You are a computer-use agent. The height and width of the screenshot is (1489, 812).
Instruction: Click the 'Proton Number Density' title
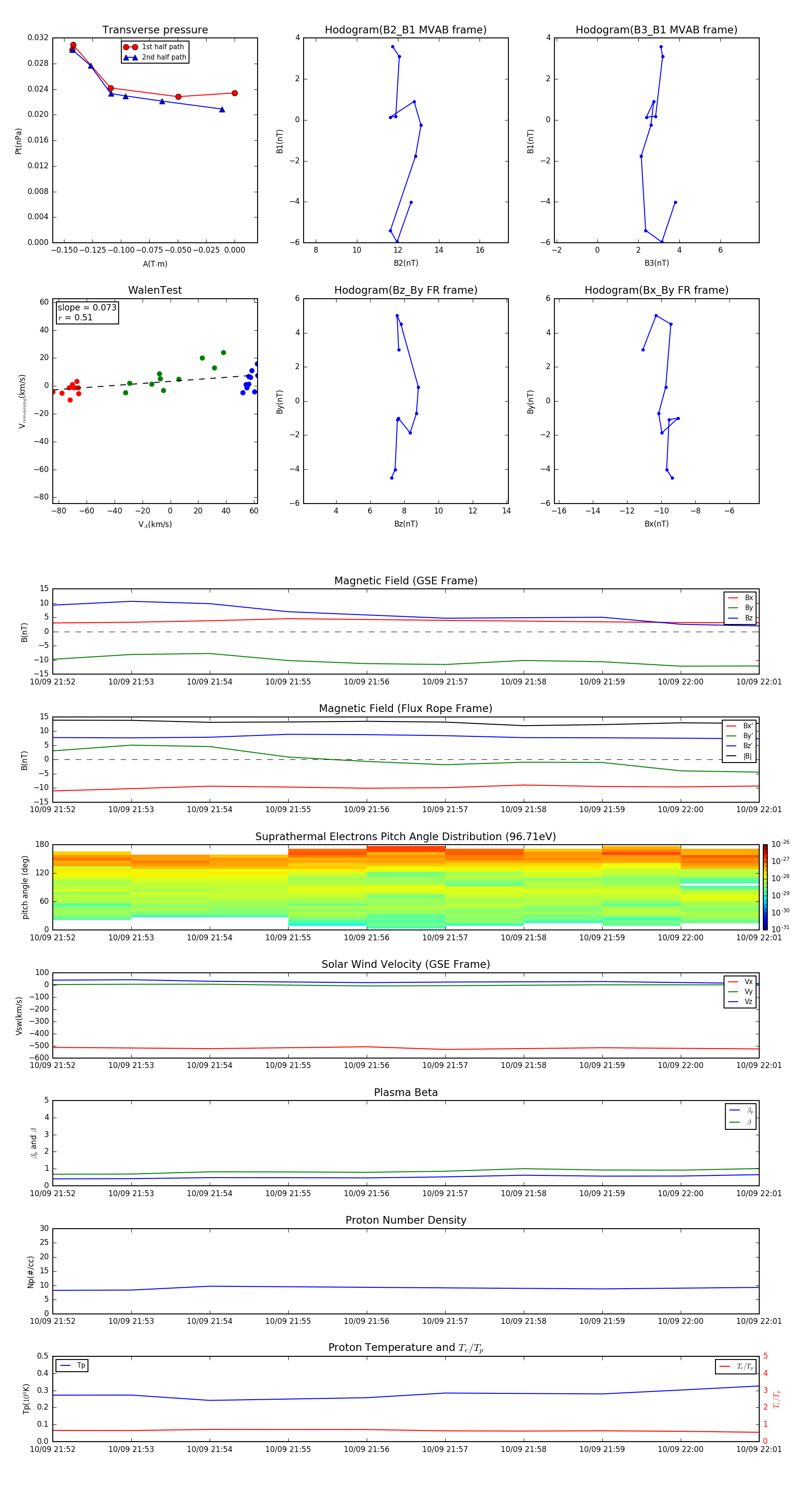click(x=406, y=1220)
